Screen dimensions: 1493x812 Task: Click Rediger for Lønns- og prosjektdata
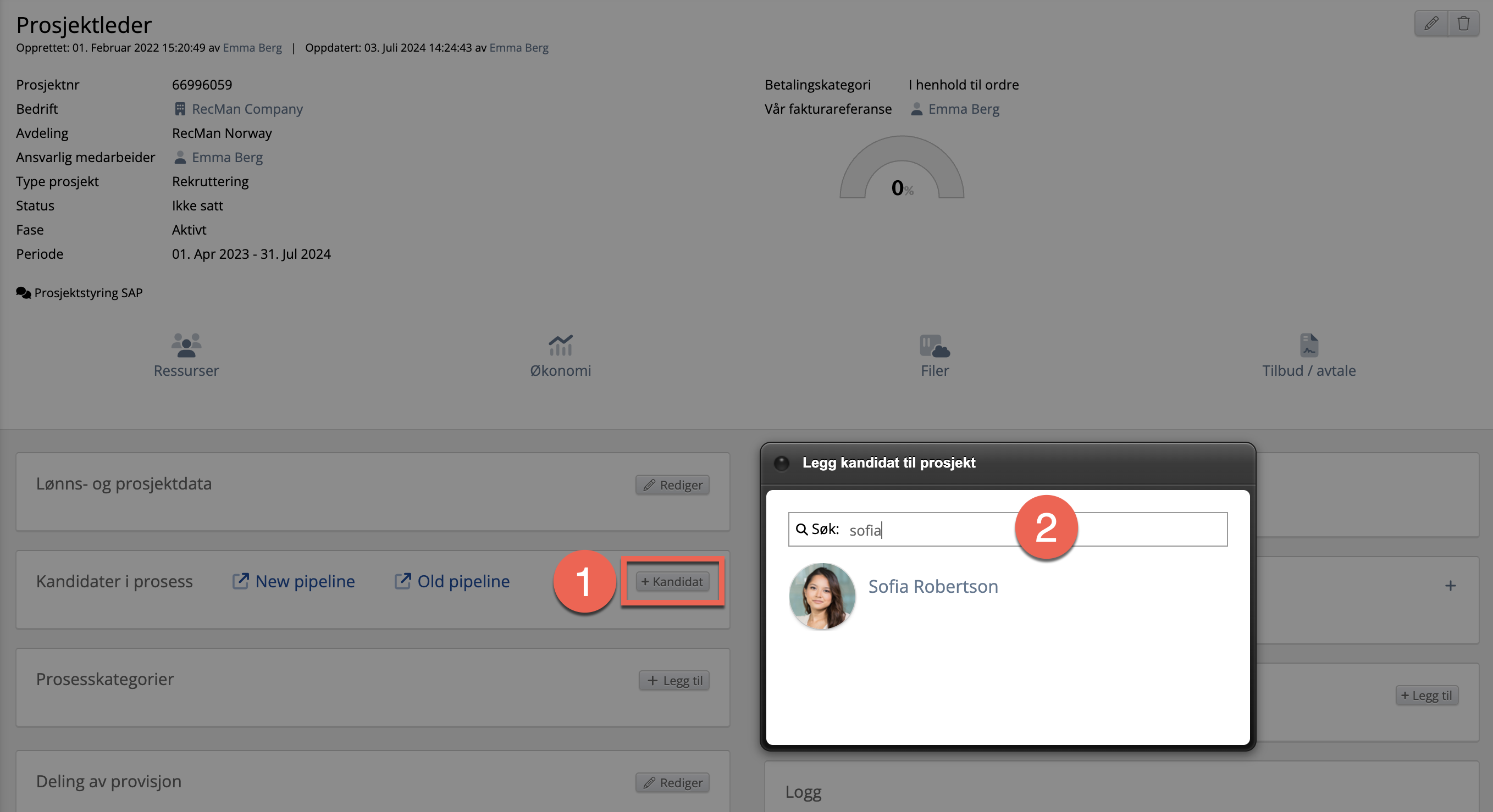coord(672,485)
